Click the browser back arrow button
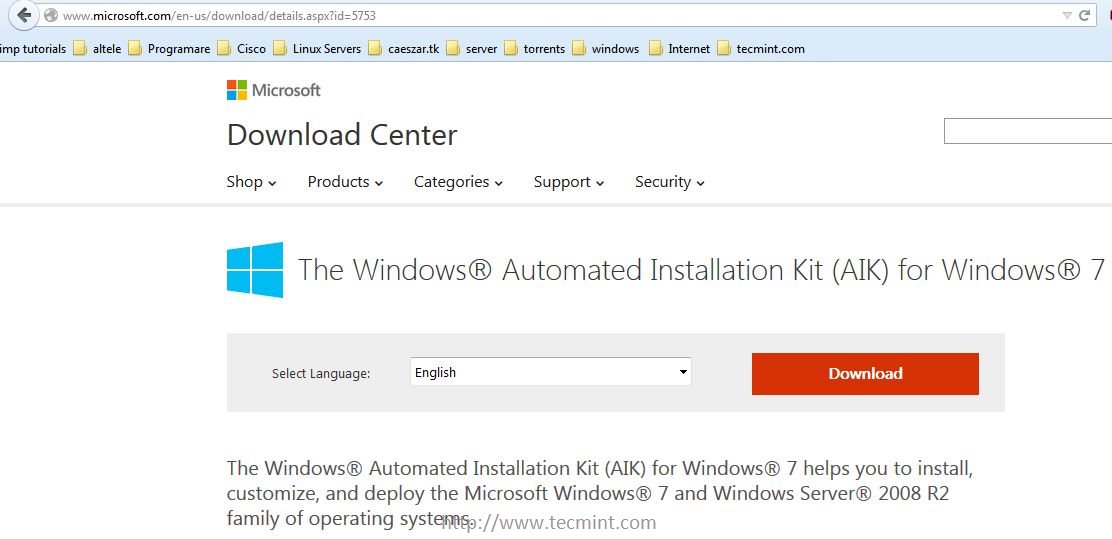This screenshot has width=1112, height=539. point(24,15)
